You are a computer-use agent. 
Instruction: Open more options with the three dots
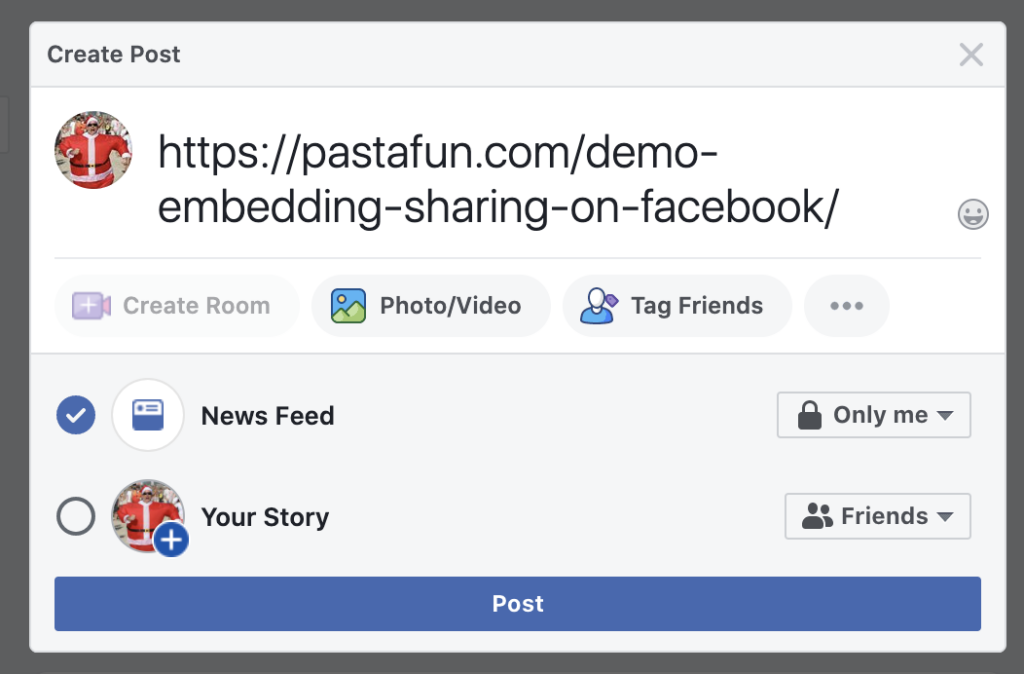click(x=846, y=306)
